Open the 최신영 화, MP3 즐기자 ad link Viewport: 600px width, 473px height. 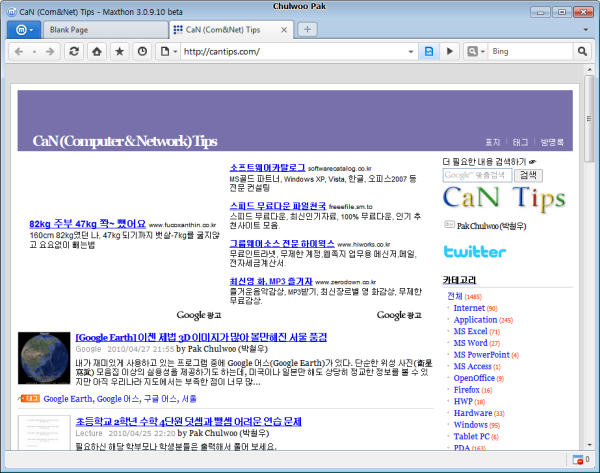(x=271, y=281)
